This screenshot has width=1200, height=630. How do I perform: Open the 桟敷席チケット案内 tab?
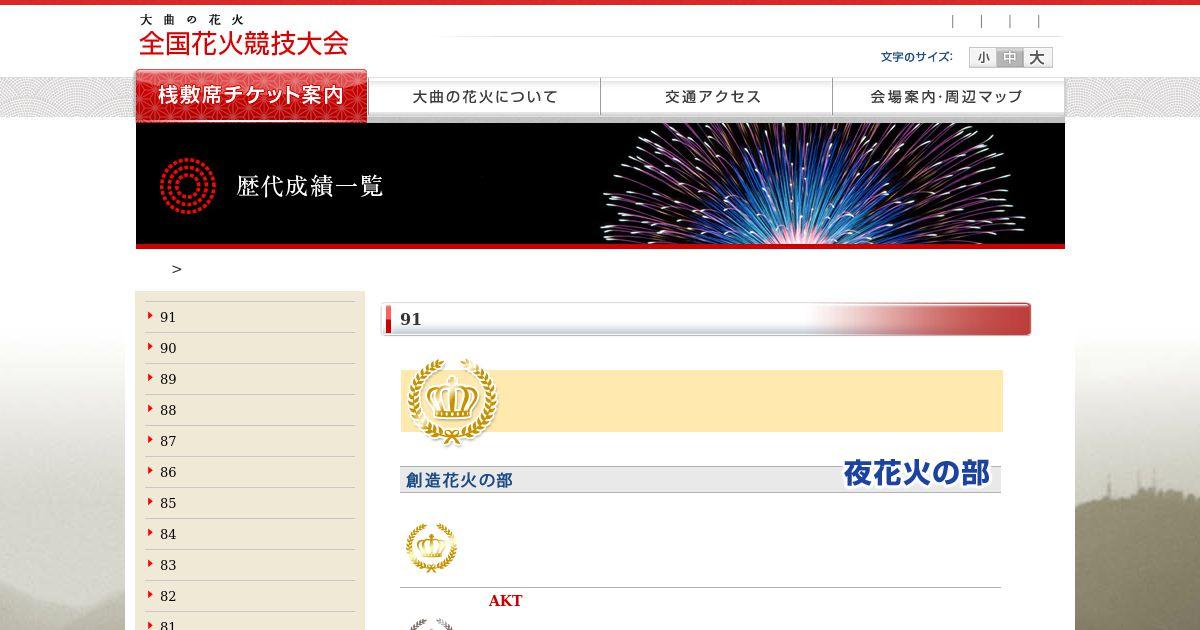[x=251, y=96]
